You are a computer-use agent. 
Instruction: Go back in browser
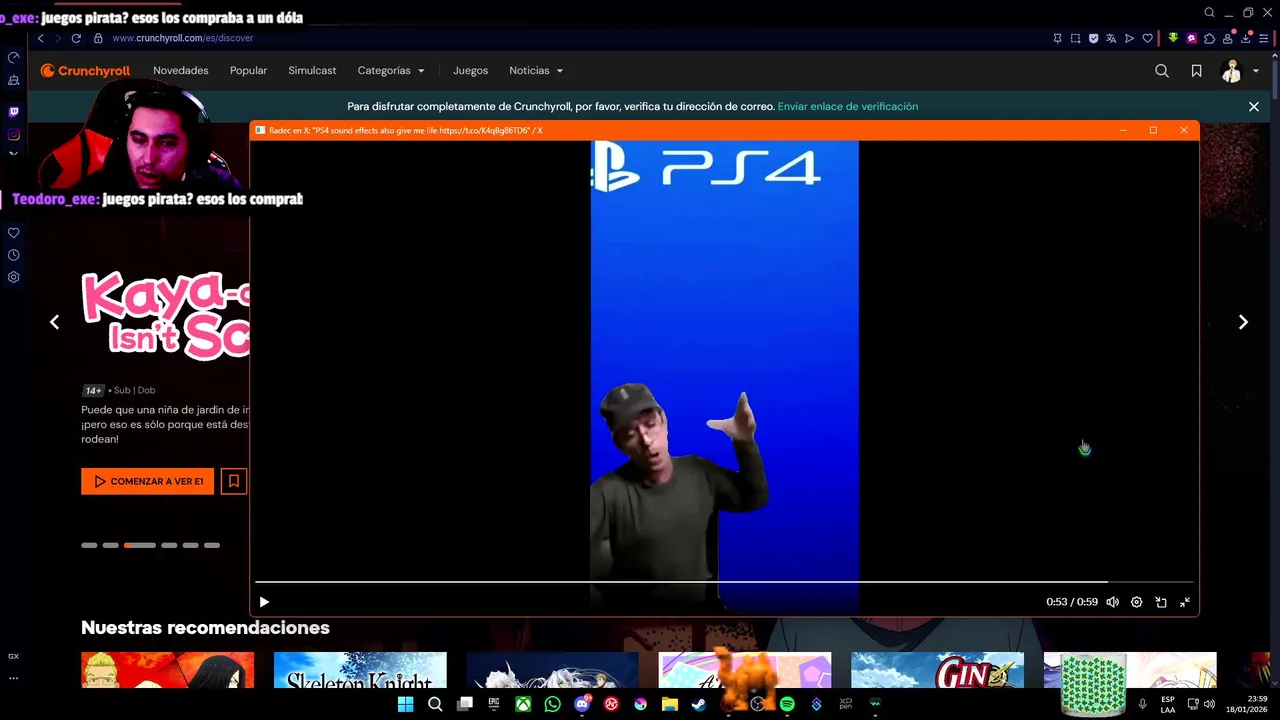40,38
